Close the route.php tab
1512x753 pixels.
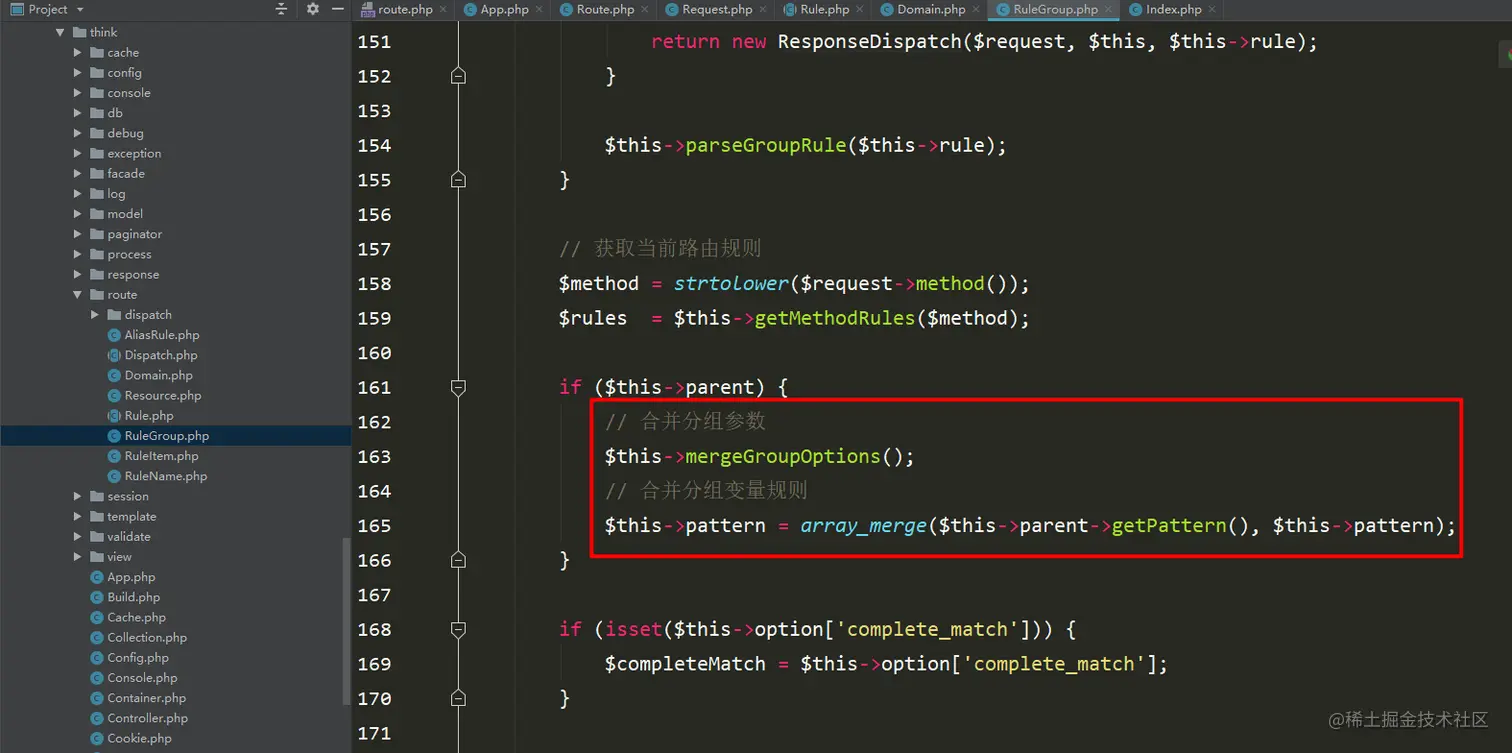[x=443, y=10]
